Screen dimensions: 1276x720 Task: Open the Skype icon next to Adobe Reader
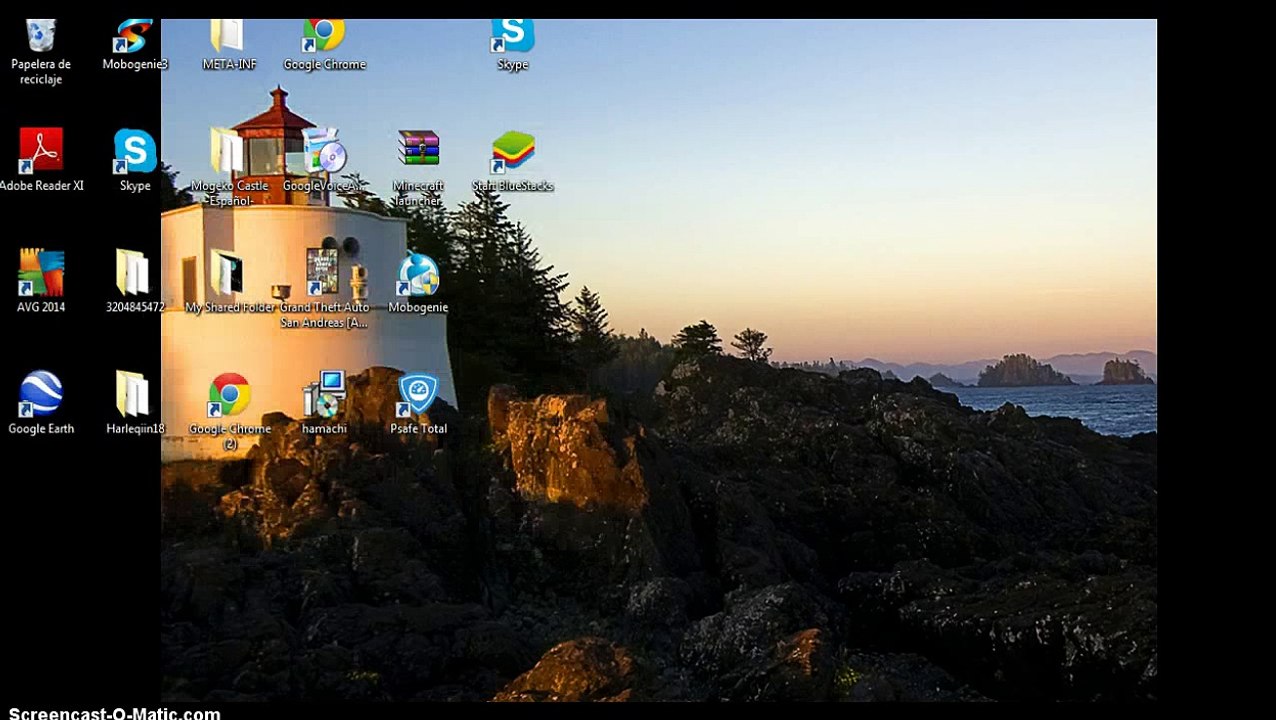coord(134,150)
